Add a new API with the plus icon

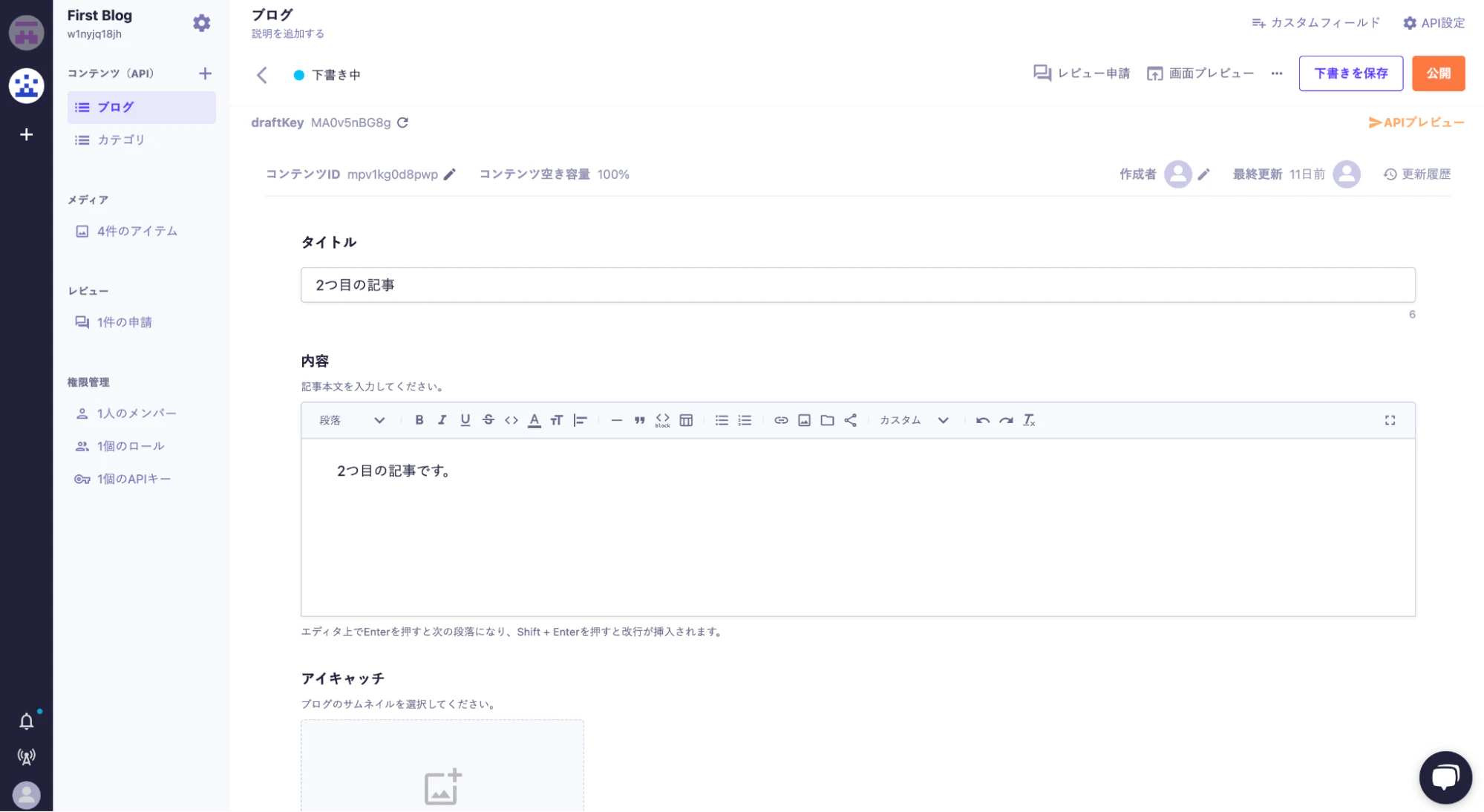point(205,73)
